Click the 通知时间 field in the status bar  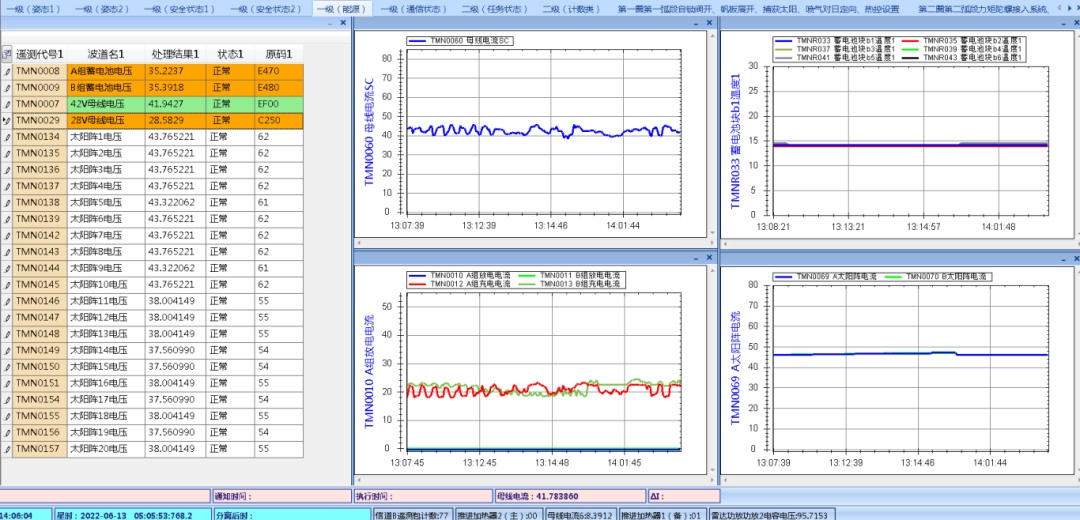(x=281, y=495)
